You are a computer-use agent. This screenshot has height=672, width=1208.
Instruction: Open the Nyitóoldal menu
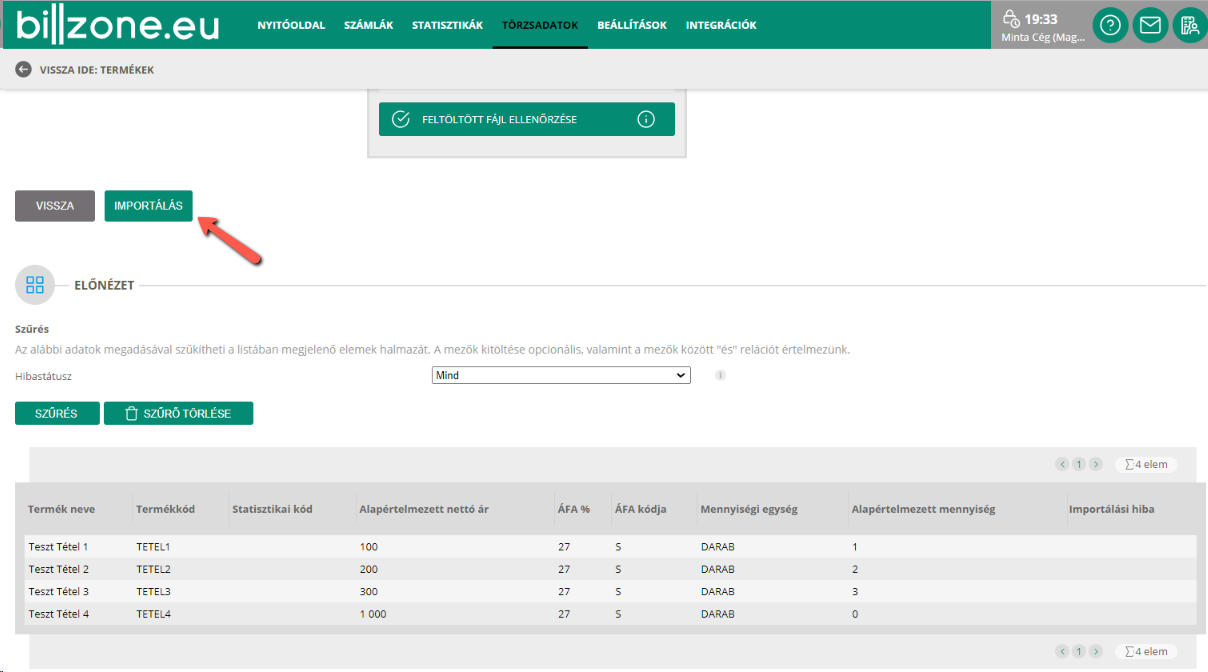pyautogui.click(x=291, y=25)
